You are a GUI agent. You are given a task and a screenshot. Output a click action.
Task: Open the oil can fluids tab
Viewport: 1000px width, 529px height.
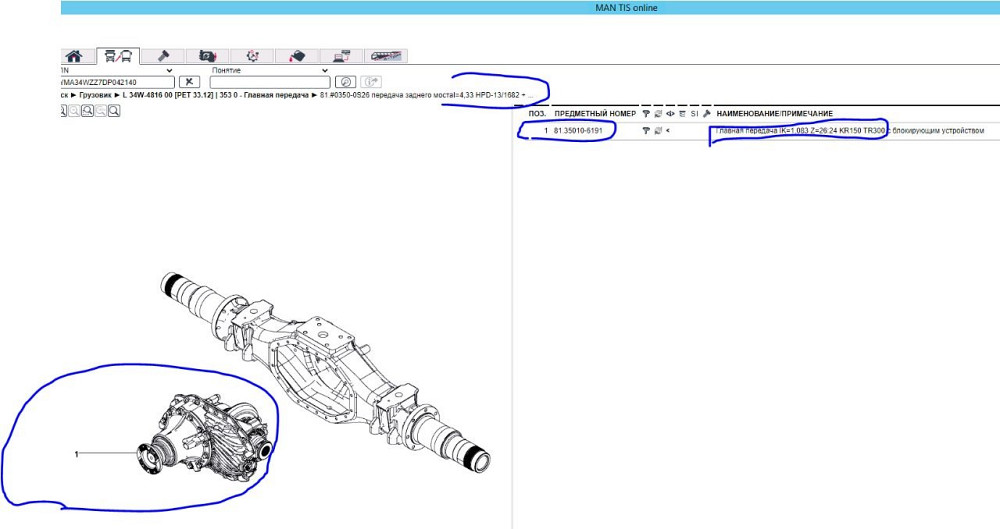[297, 57]
